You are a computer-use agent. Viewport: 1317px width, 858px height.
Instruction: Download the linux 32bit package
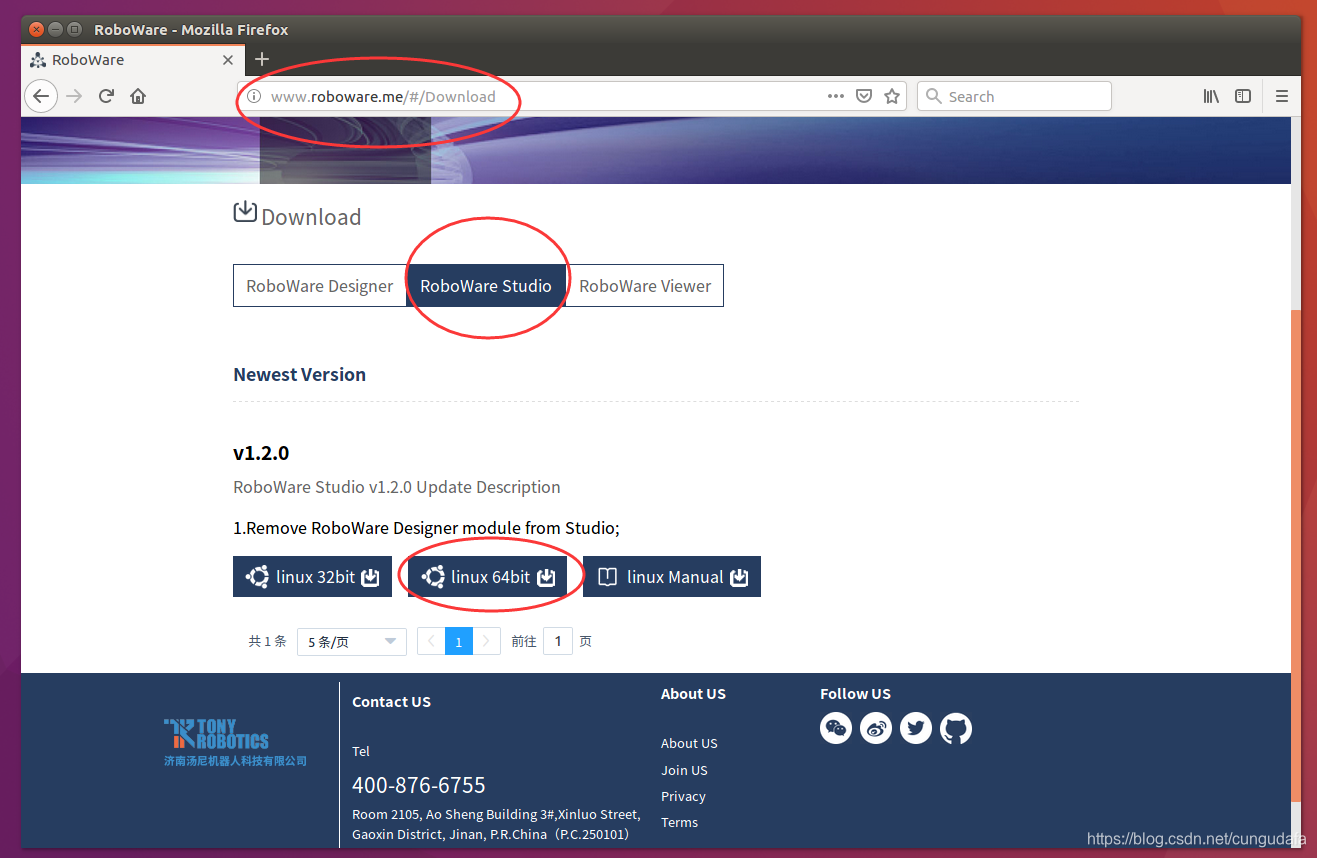click(312, 577)
